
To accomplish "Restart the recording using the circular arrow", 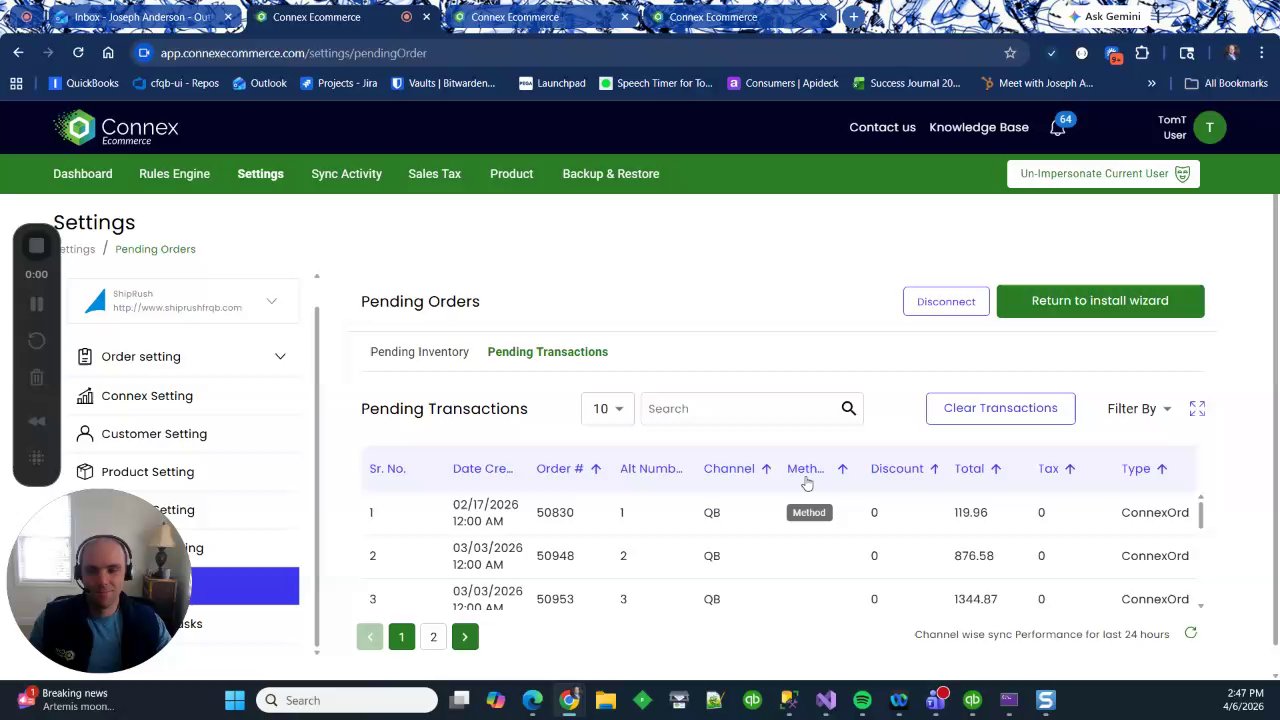I will coord(36,341).
